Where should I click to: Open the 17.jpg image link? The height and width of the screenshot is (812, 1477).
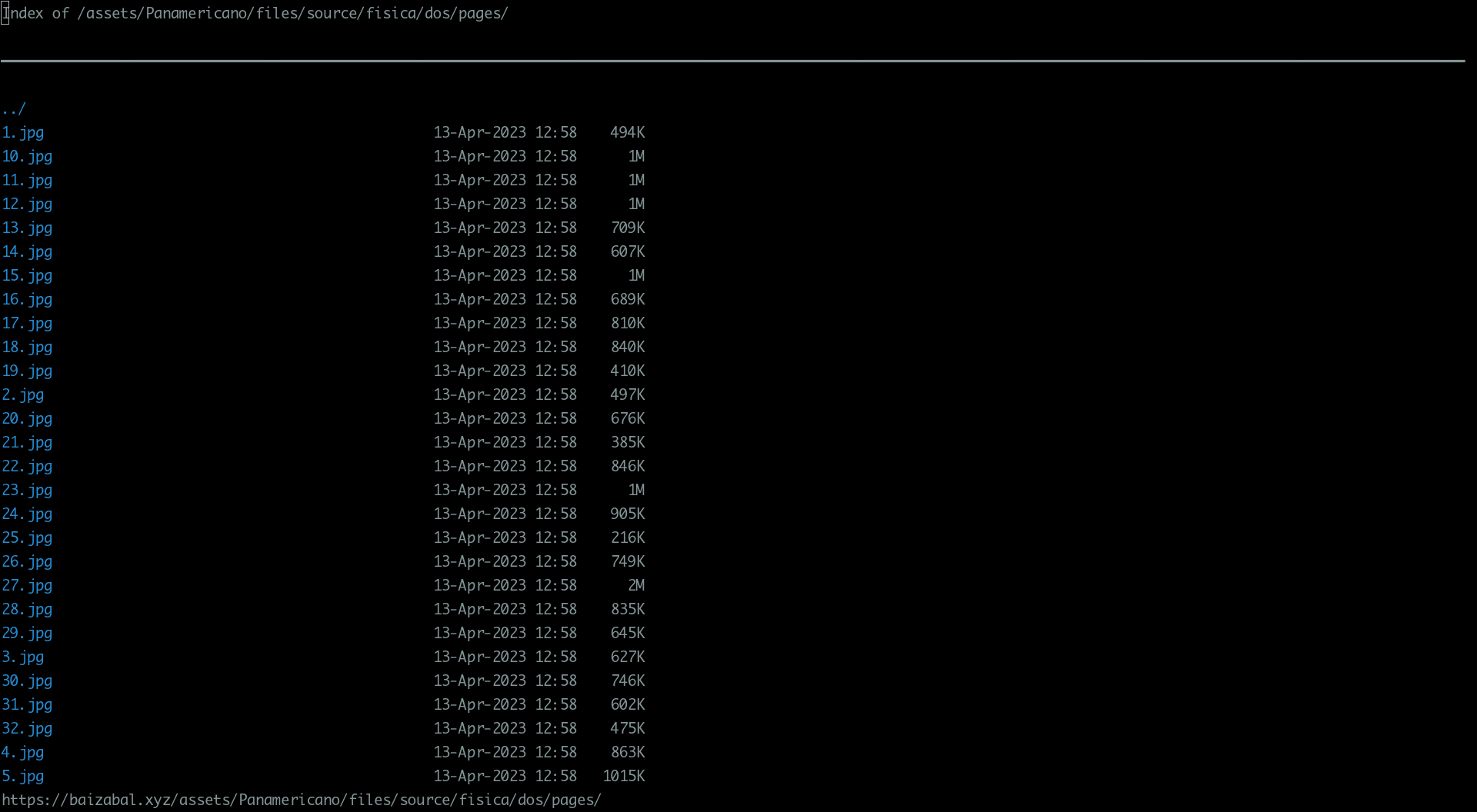pyautogui.click(x=27, y=324)
